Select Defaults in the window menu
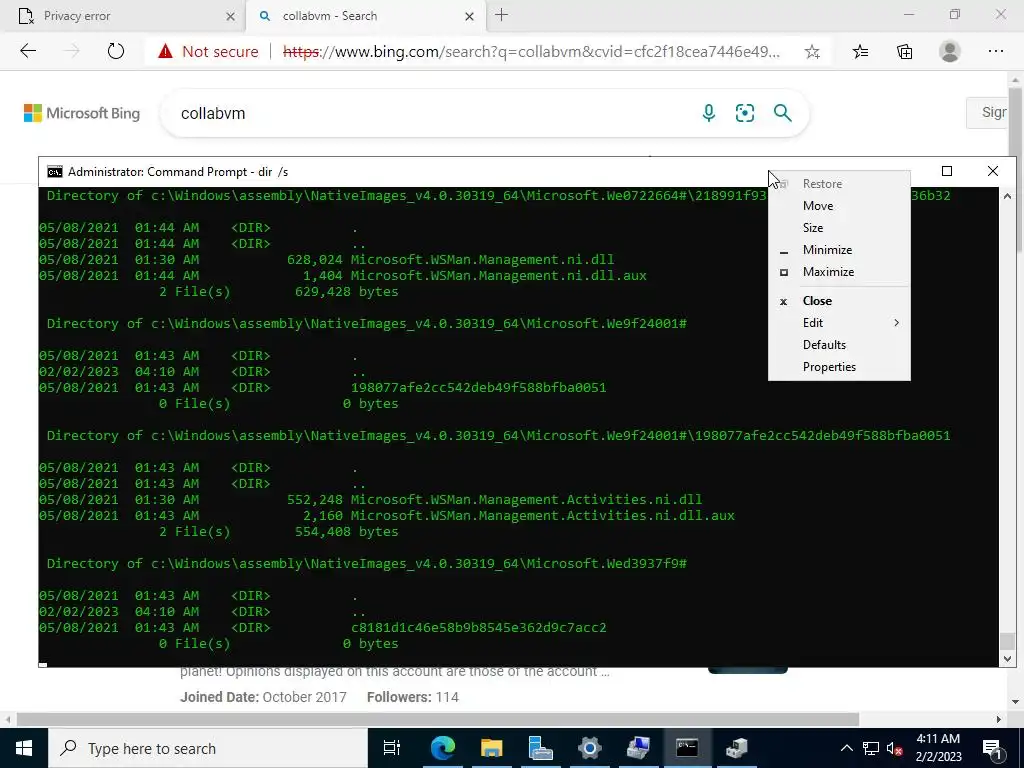Screen dimensions: 1024x768 coord(839,345)
